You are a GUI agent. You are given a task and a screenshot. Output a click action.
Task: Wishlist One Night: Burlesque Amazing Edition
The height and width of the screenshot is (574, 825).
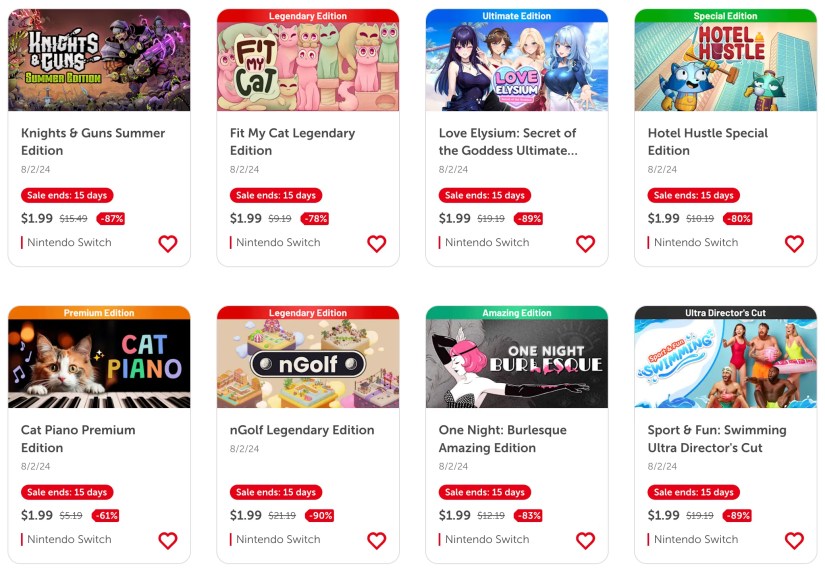(x=586, y=540)
